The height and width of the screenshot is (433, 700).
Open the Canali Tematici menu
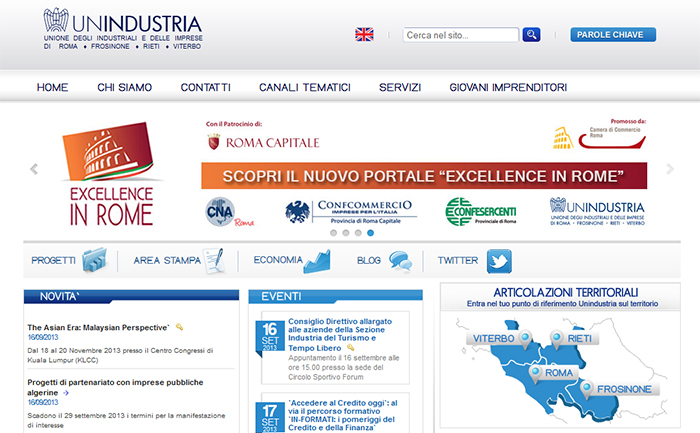305,87
